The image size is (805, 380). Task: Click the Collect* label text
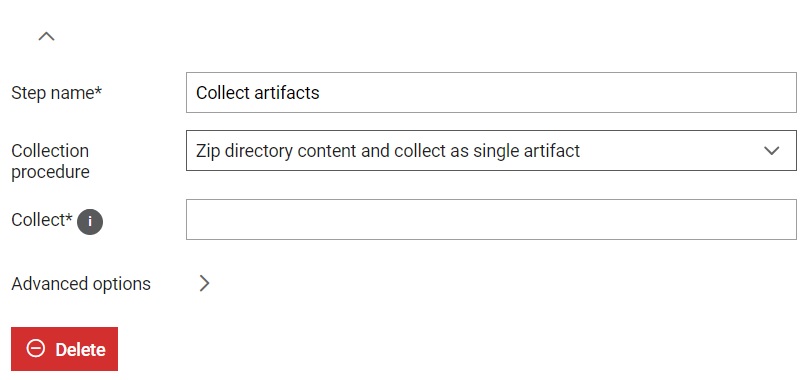coord(42,220)
